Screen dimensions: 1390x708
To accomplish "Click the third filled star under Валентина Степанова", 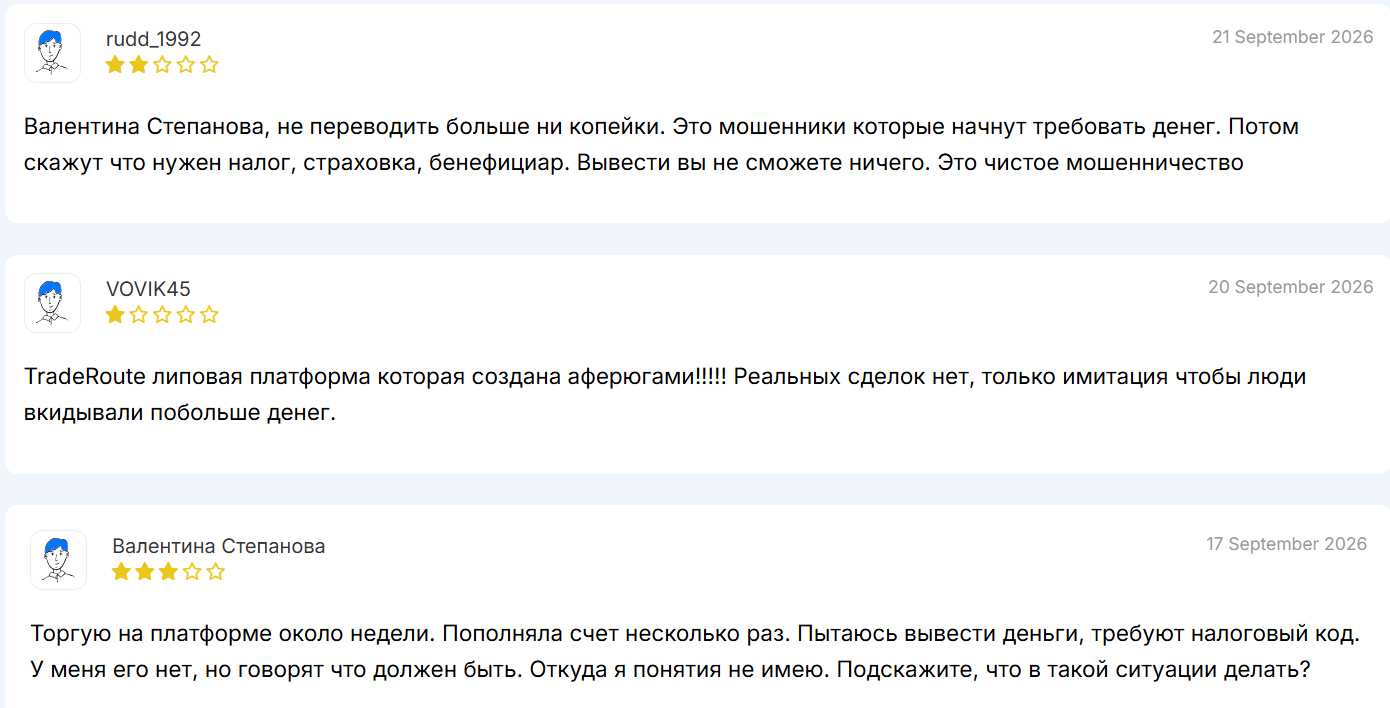I will tap(168, 572).
